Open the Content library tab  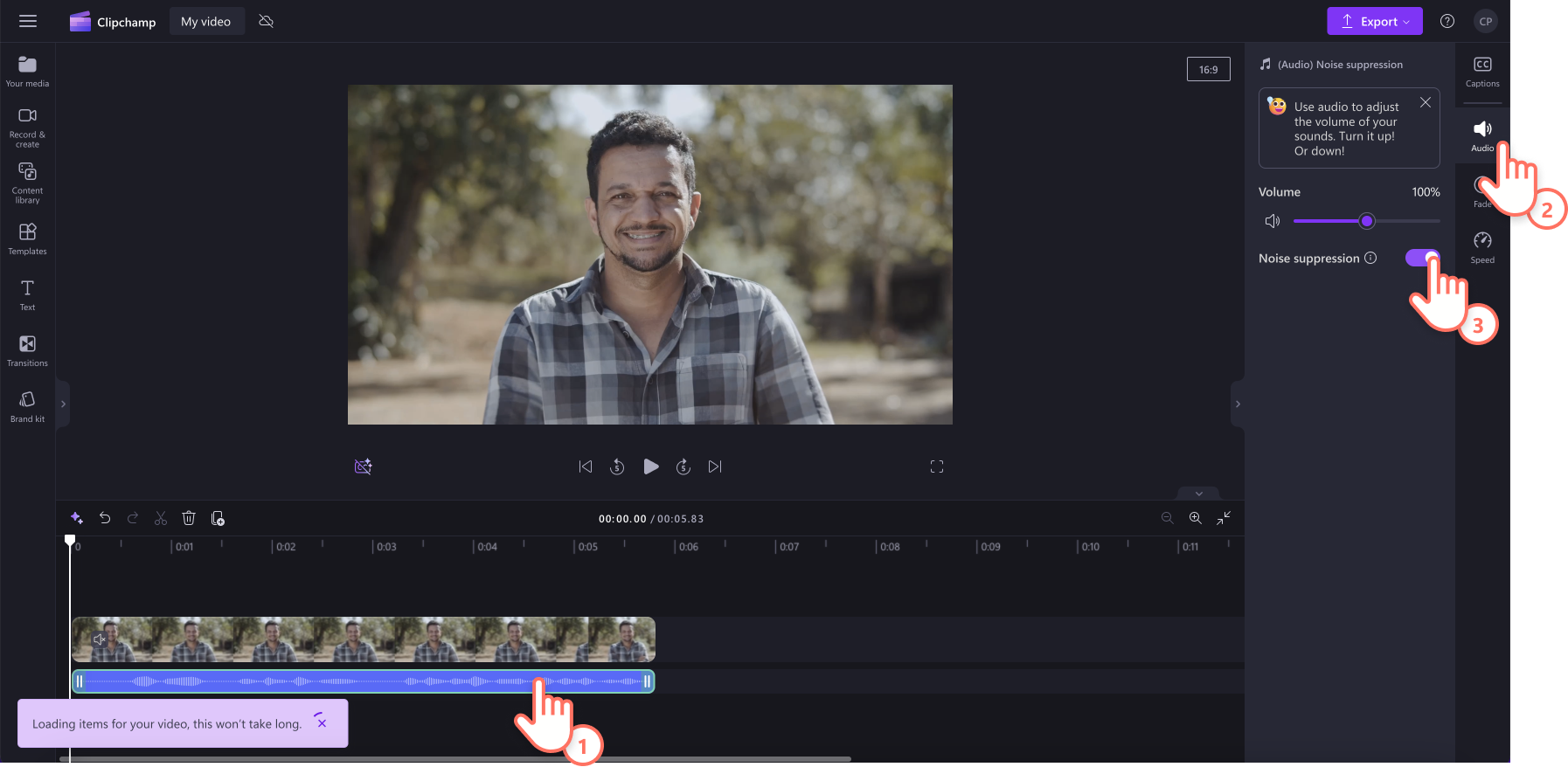(x=27, y=183)
